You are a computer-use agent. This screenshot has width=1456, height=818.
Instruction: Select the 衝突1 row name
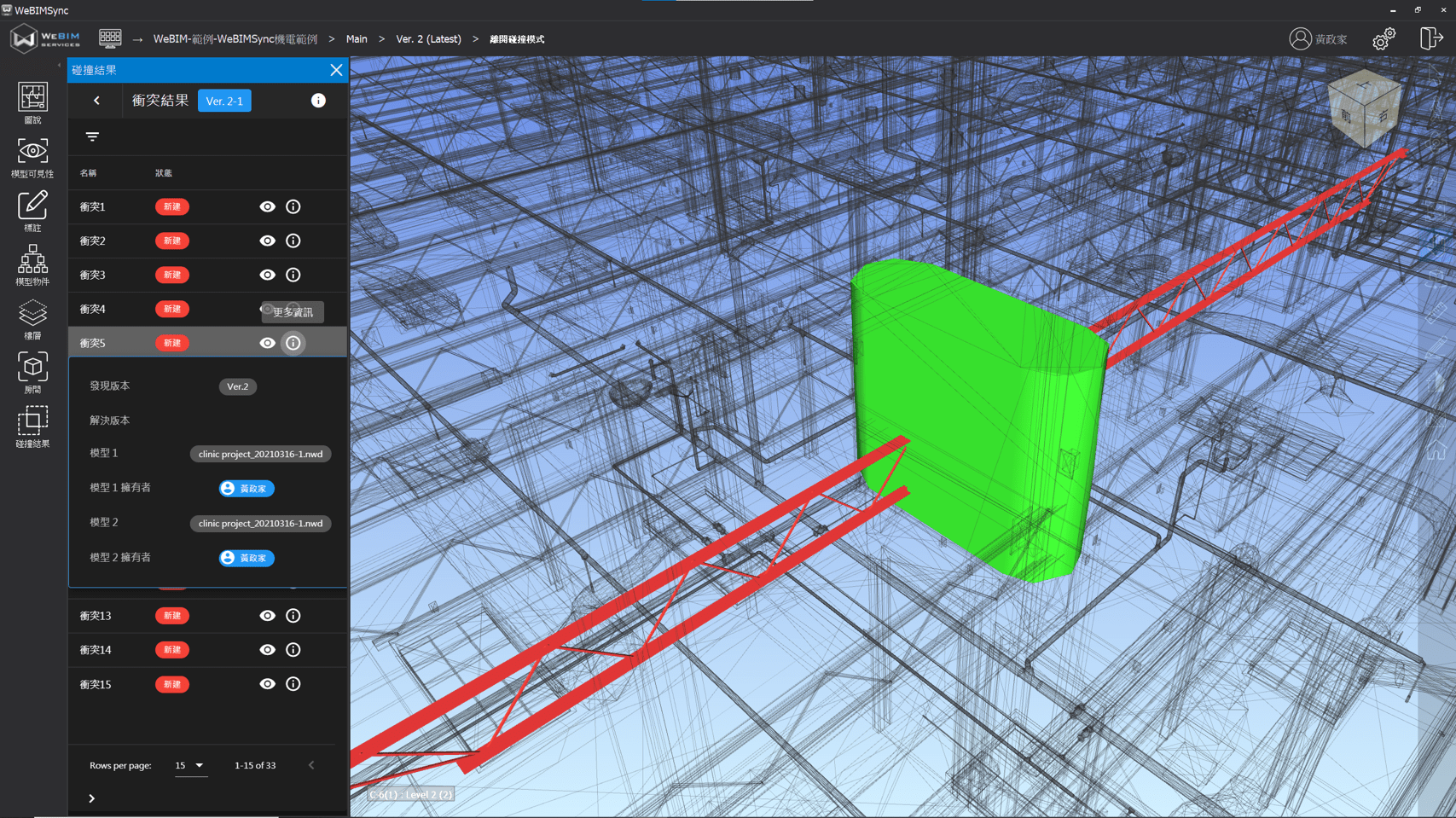pyautogui.click(x=92, y=206)
